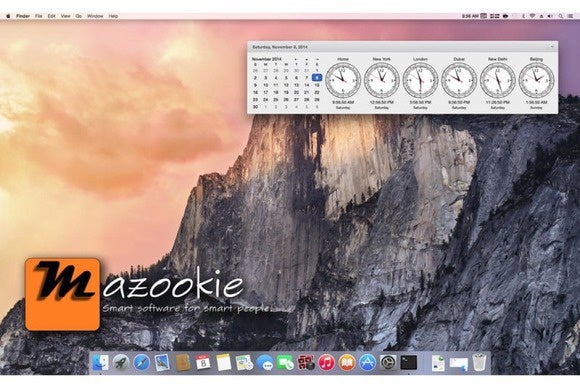
Task: Open volume control in menu bar
Action: 550,16
